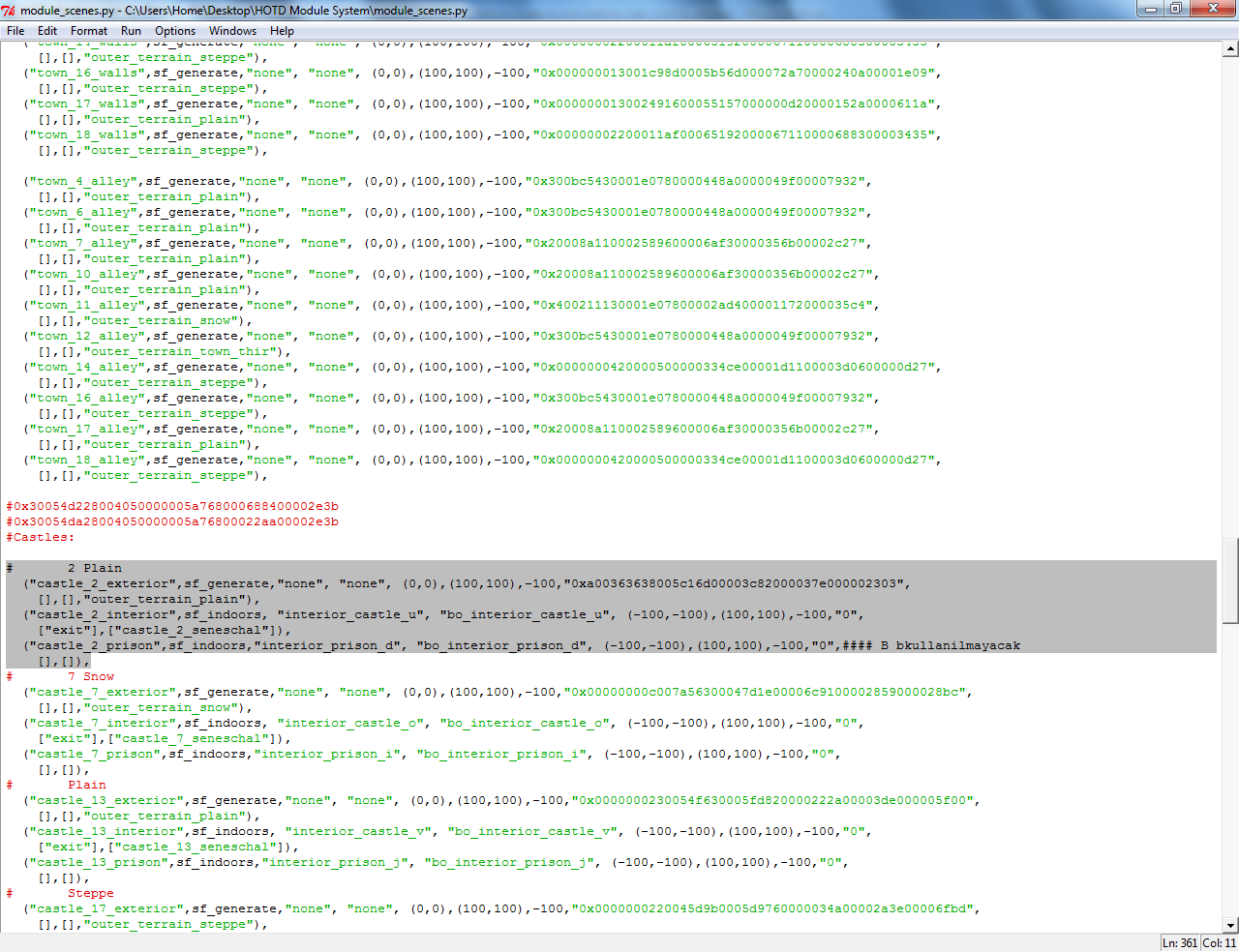The image size is (1239, 952).
Task: Click the "interior_prison_d" string
Action: 327,645
